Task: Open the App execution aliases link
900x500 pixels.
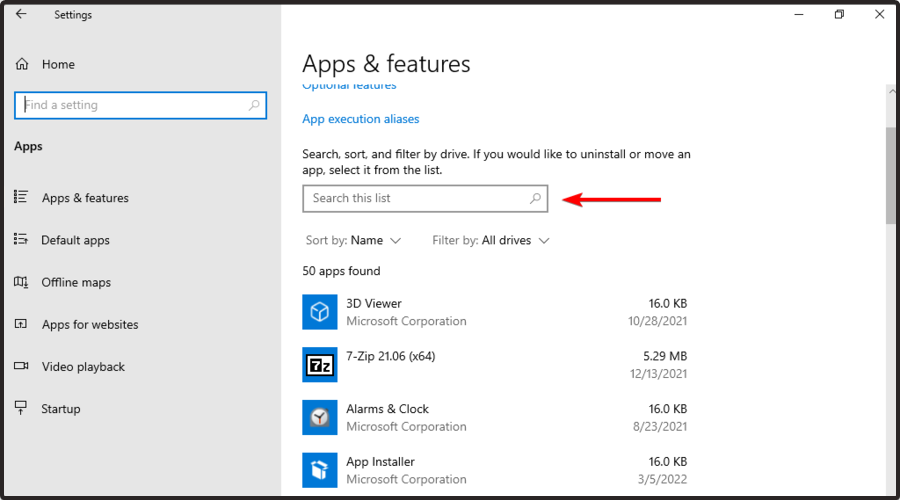Action: coord(361,119)
